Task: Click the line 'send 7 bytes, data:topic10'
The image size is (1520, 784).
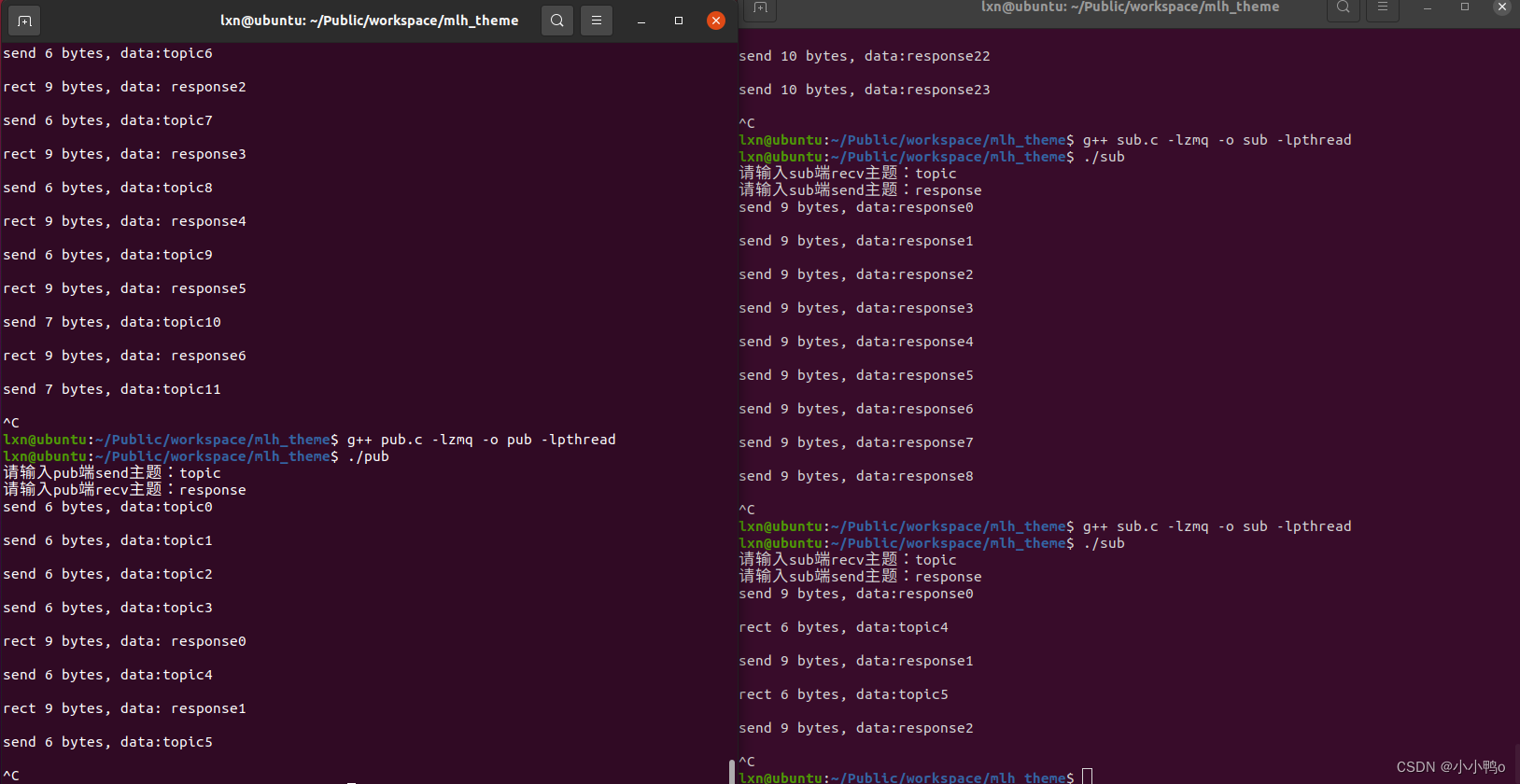Action: (x=112, y=322)
